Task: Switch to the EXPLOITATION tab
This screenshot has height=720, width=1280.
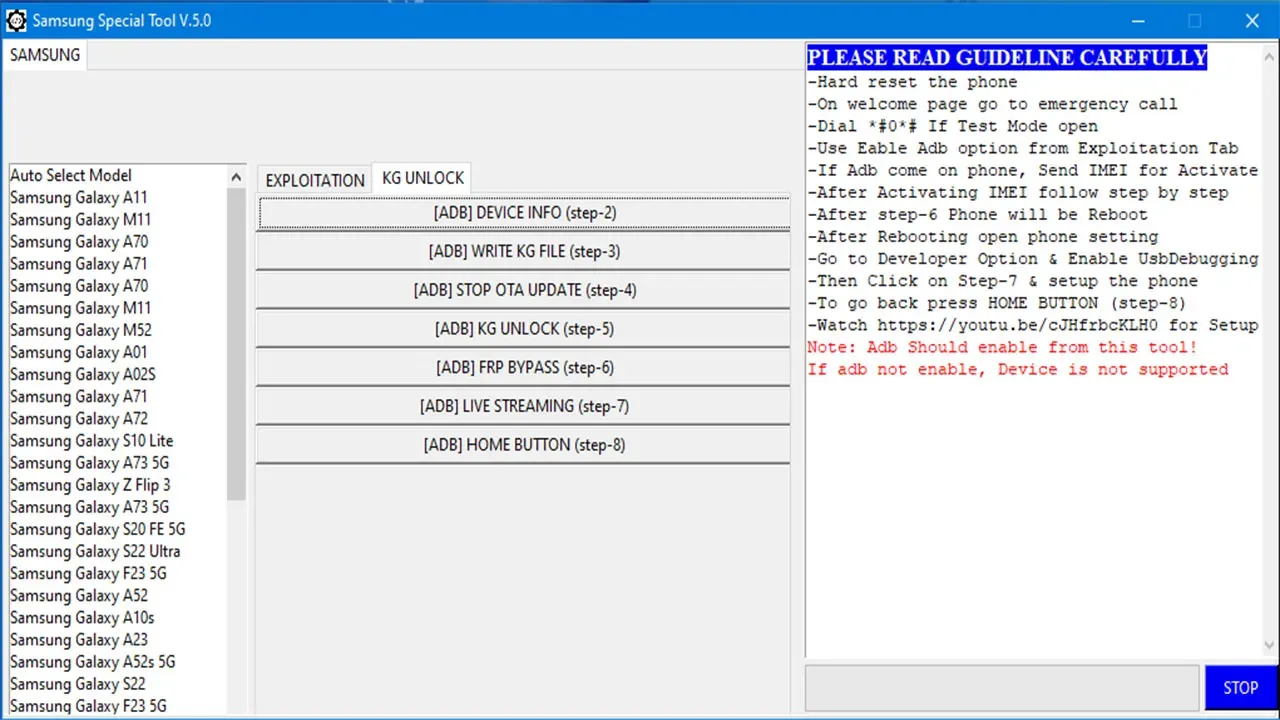Action: point(315,180)
